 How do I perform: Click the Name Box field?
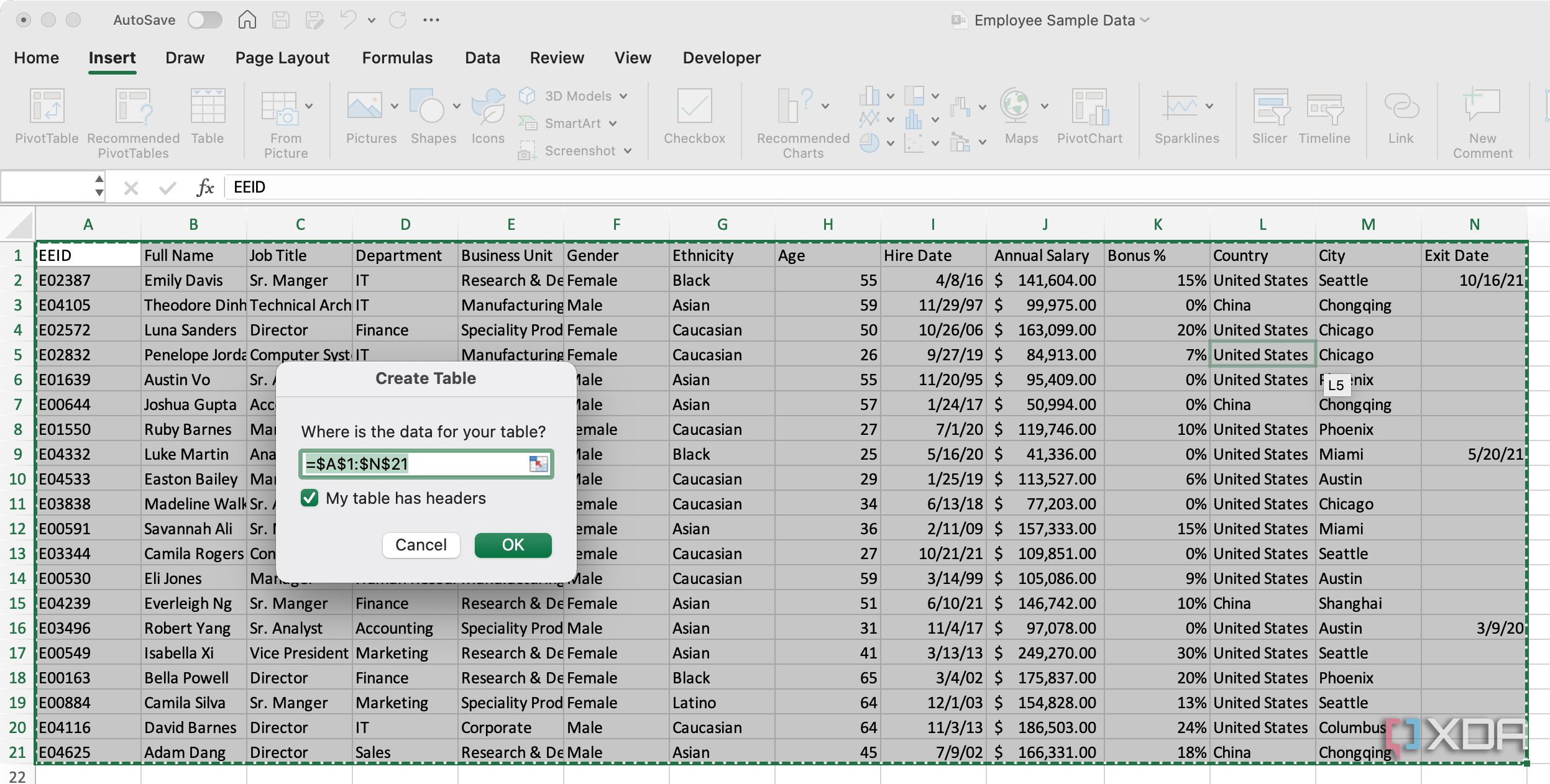47,186
